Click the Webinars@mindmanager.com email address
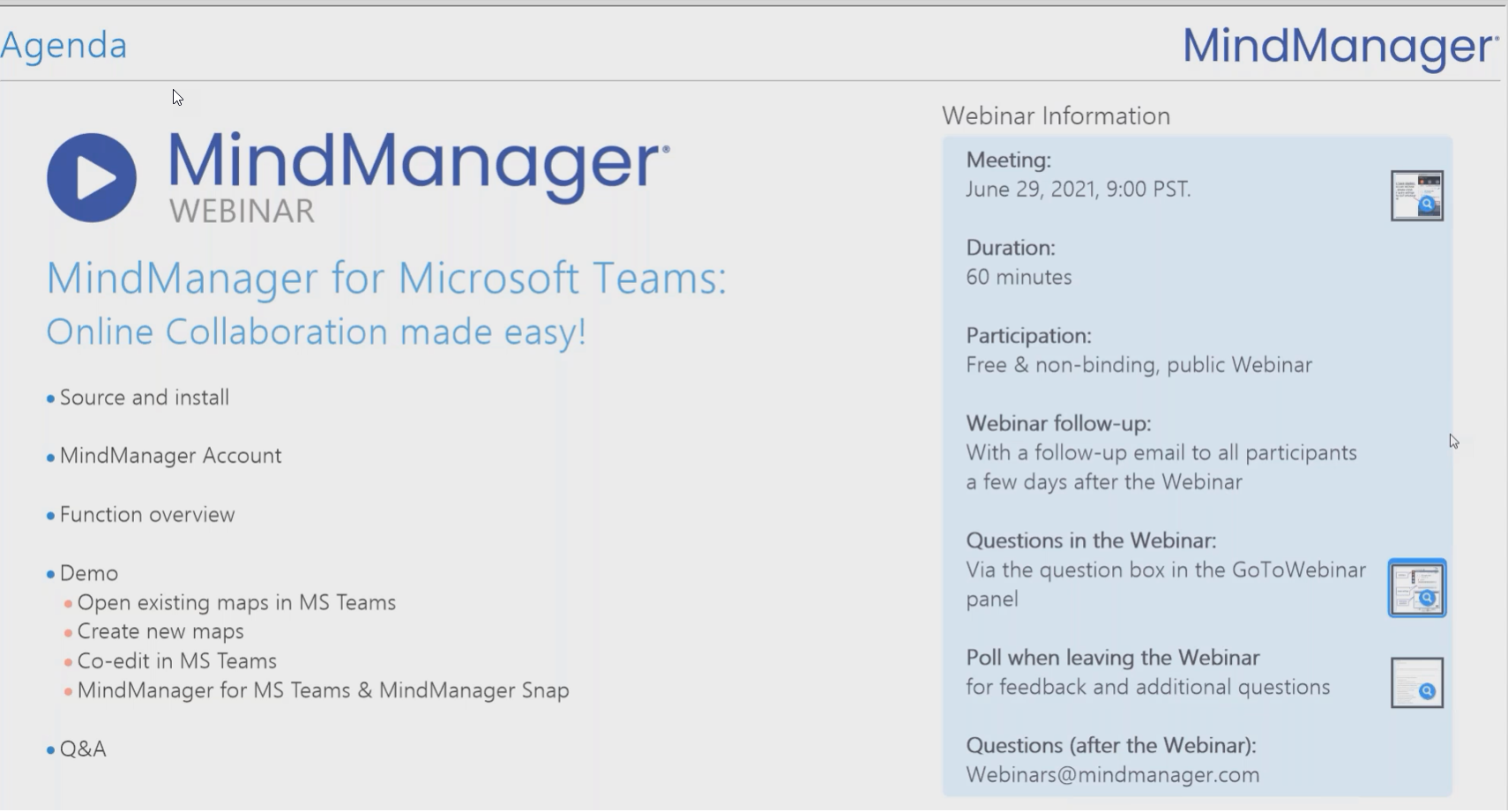The width and height of the screenshot is (1508, 812). (1112, 775)
